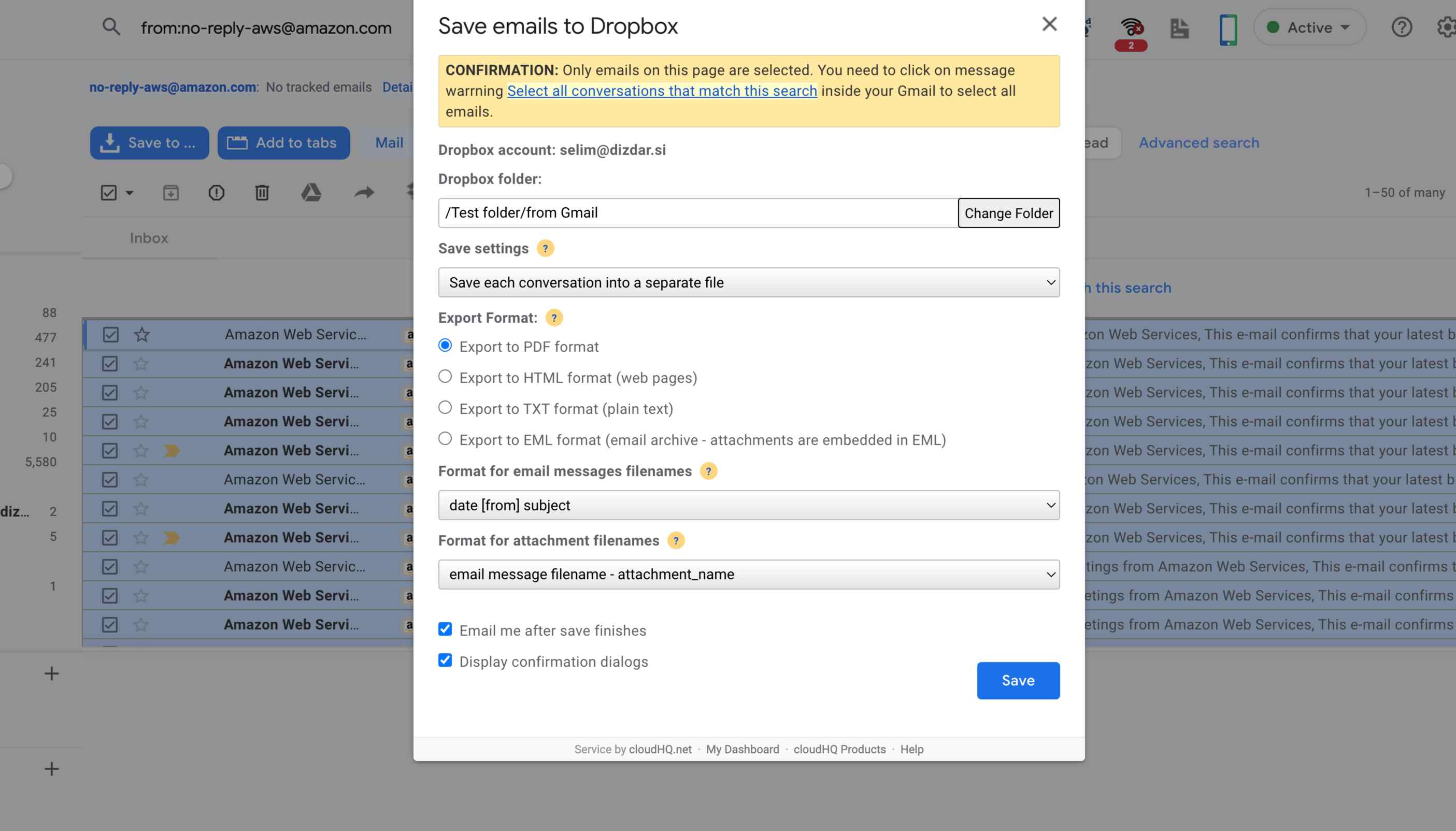
Task: Click Save to ... button
Action: point(150,142)
